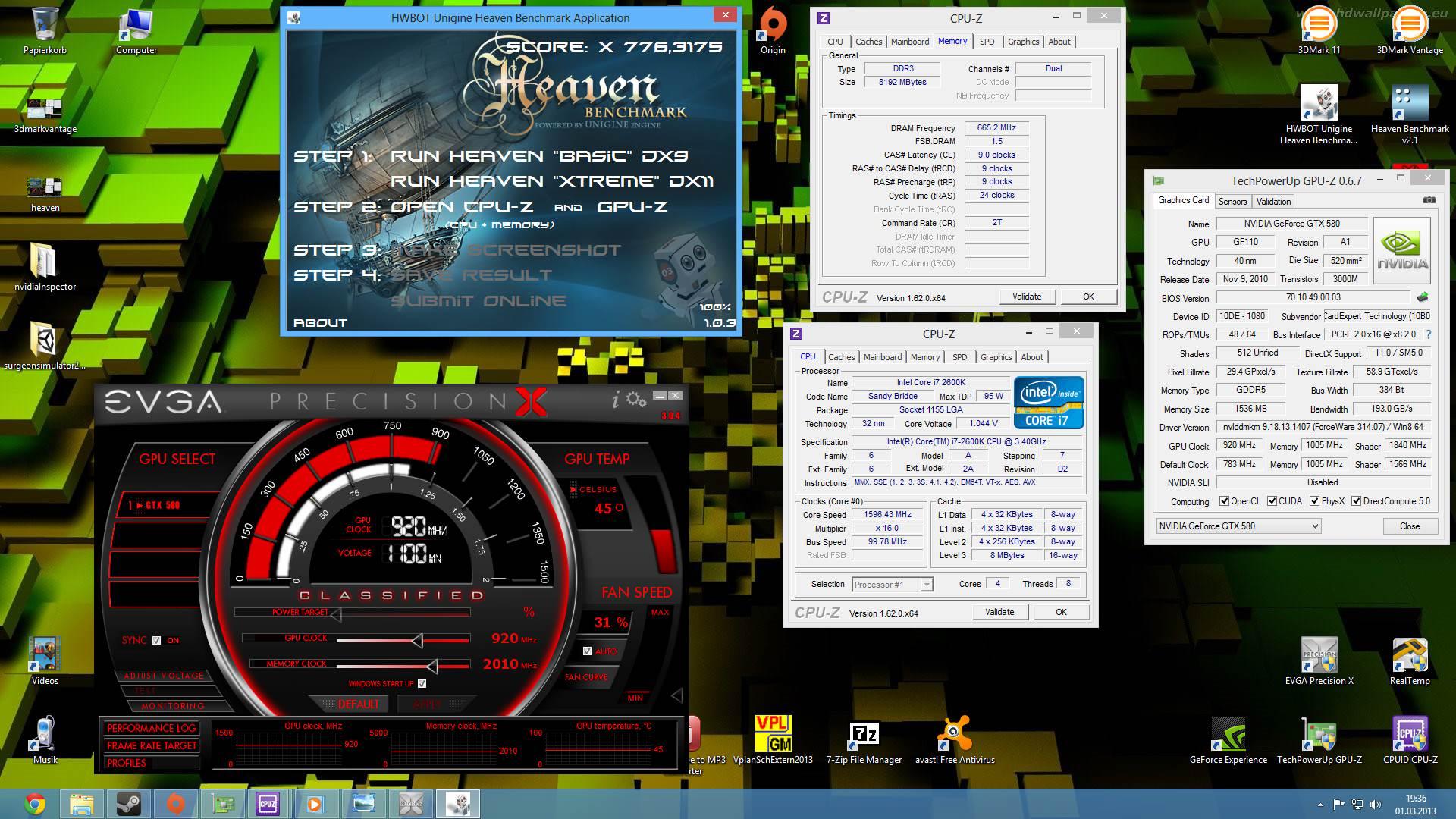Click the Close button in GPU-Z

[1410, 526]
